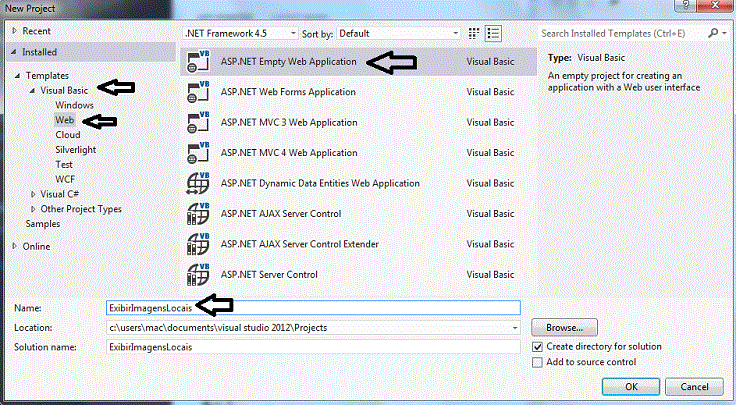Click the search magnifier icon
736x405 pixels.
tap(713, 33)
